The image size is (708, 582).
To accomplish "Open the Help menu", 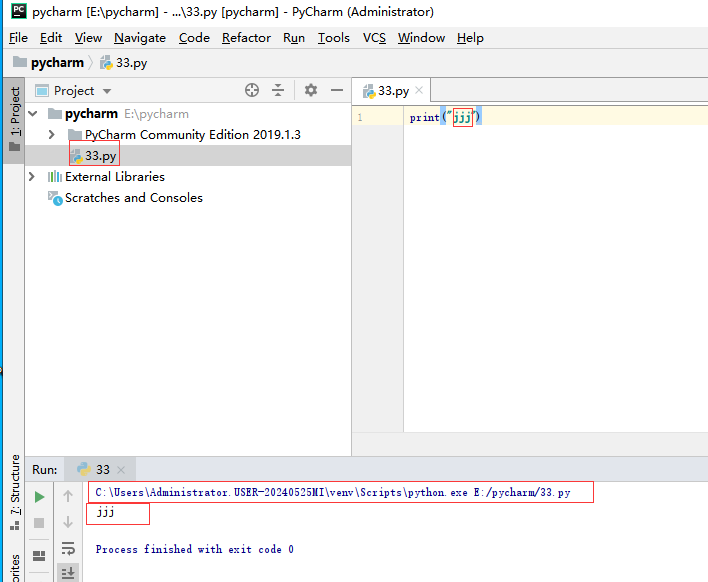I will click(x=470, y=38).
